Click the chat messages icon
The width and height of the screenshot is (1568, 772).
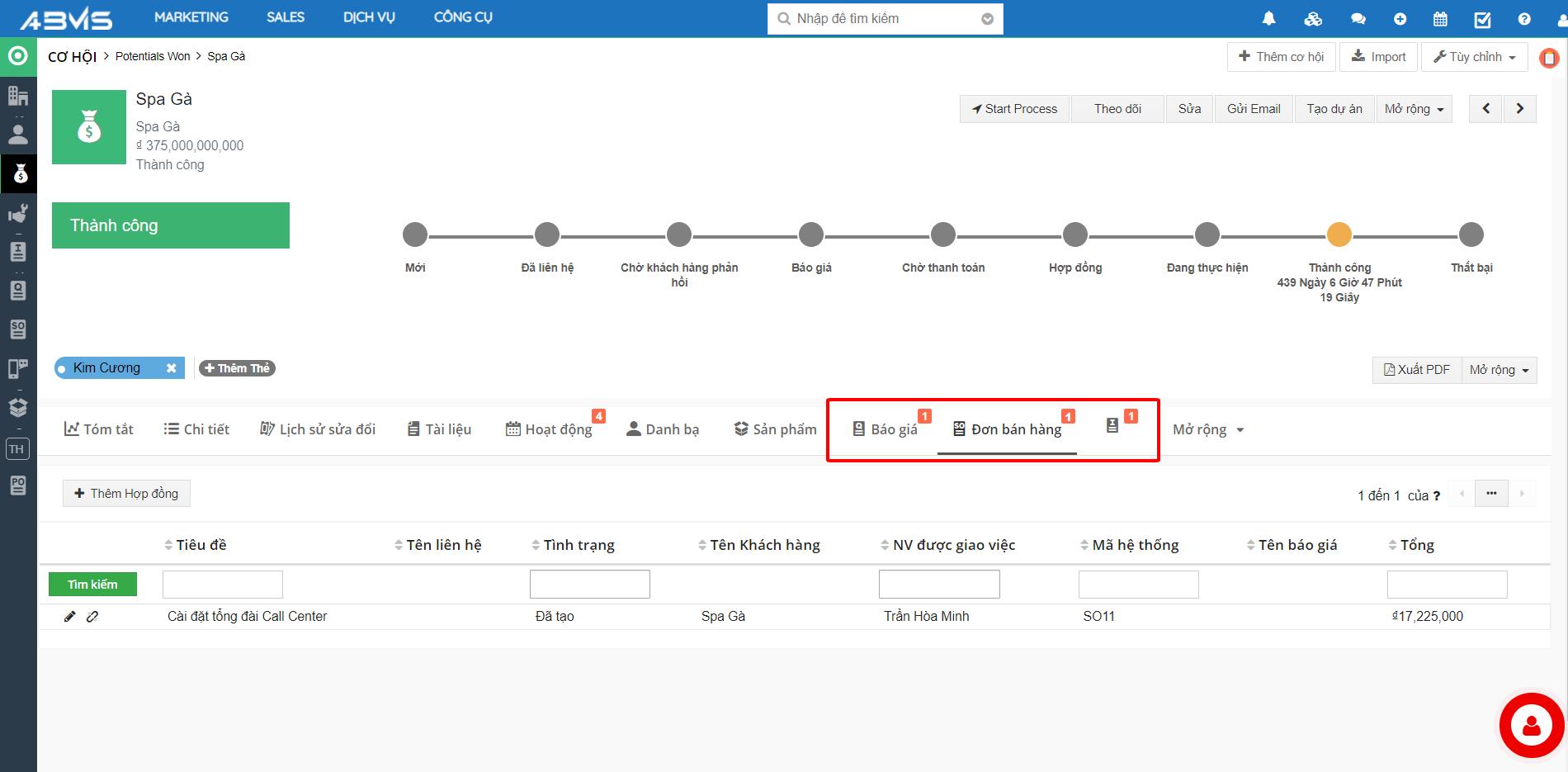click(x=1358, y=18)
